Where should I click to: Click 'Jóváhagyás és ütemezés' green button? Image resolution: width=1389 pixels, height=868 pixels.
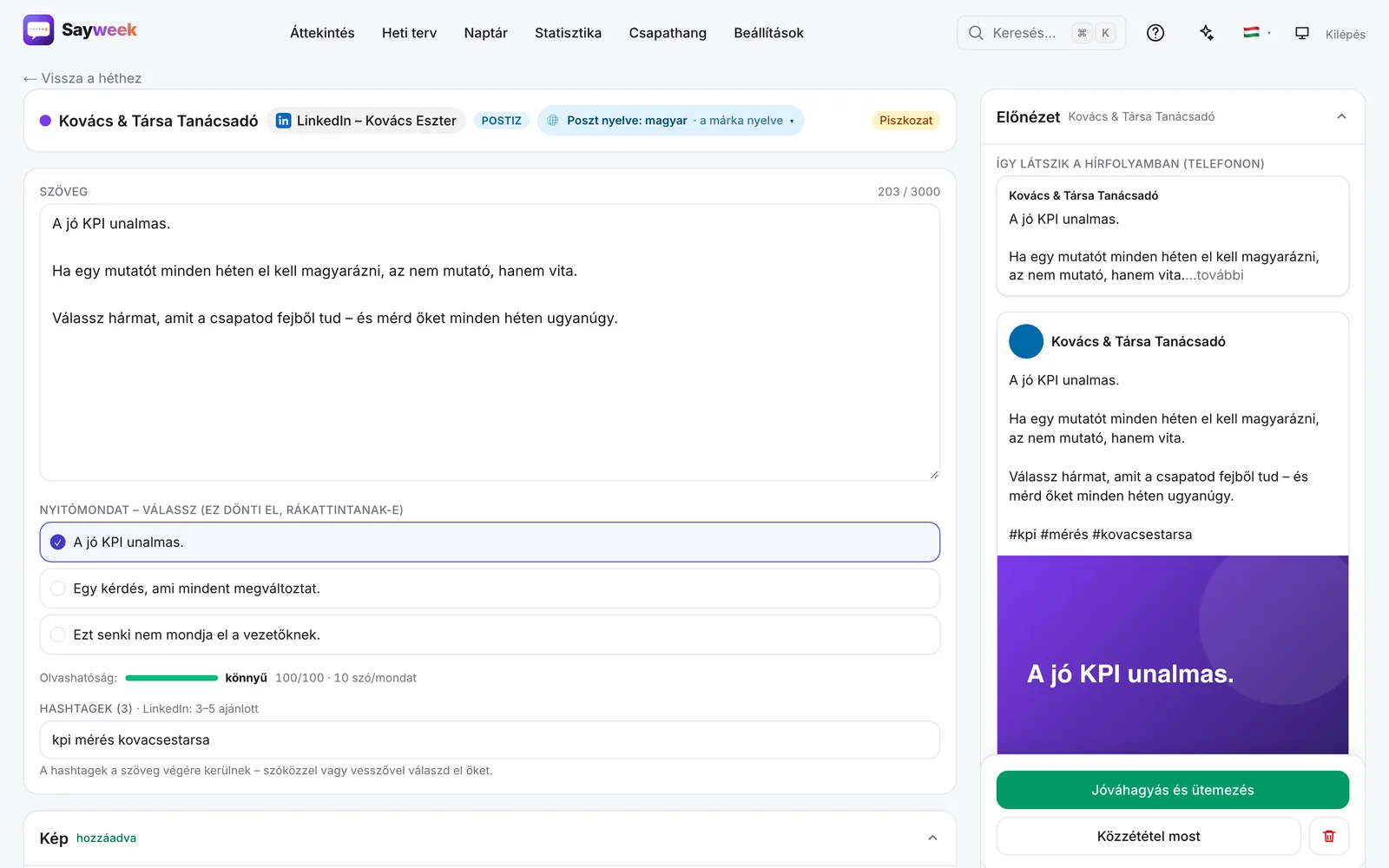coord(1173,790)
